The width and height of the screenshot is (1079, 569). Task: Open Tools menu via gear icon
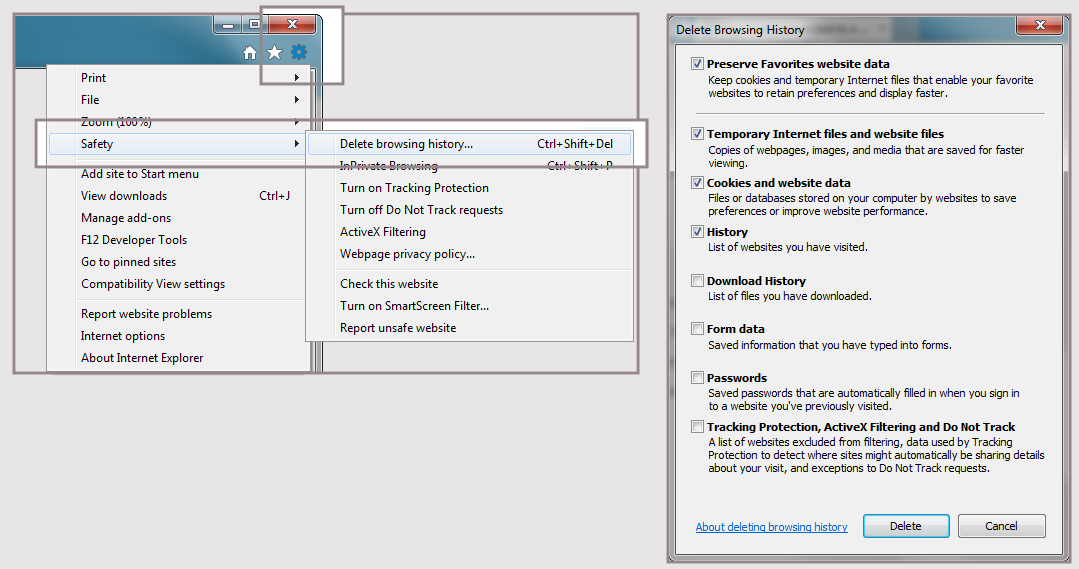tap(298, 53)
